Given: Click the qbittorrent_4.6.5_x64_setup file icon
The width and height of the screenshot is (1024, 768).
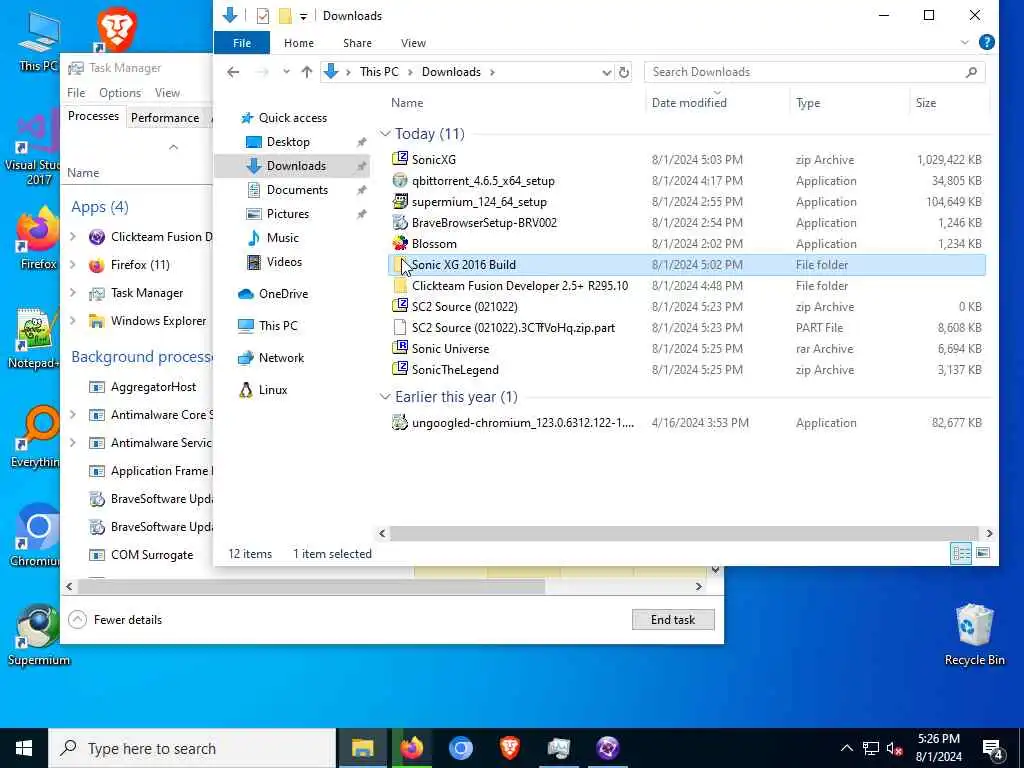Looking at the screenshot, I should [x=400, y=180].
